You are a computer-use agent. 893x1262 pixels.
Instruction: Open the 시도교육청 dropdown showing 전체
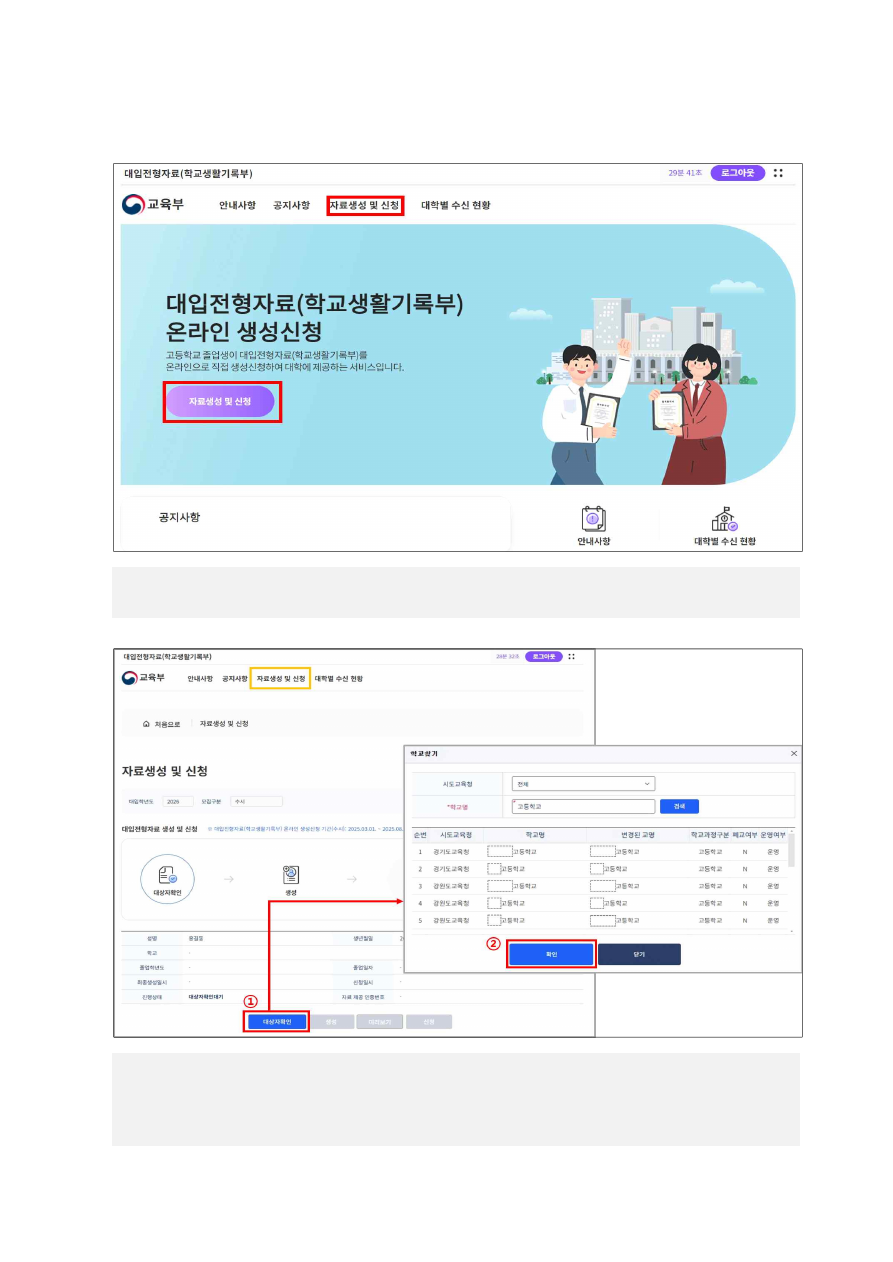tap(583, 784)
